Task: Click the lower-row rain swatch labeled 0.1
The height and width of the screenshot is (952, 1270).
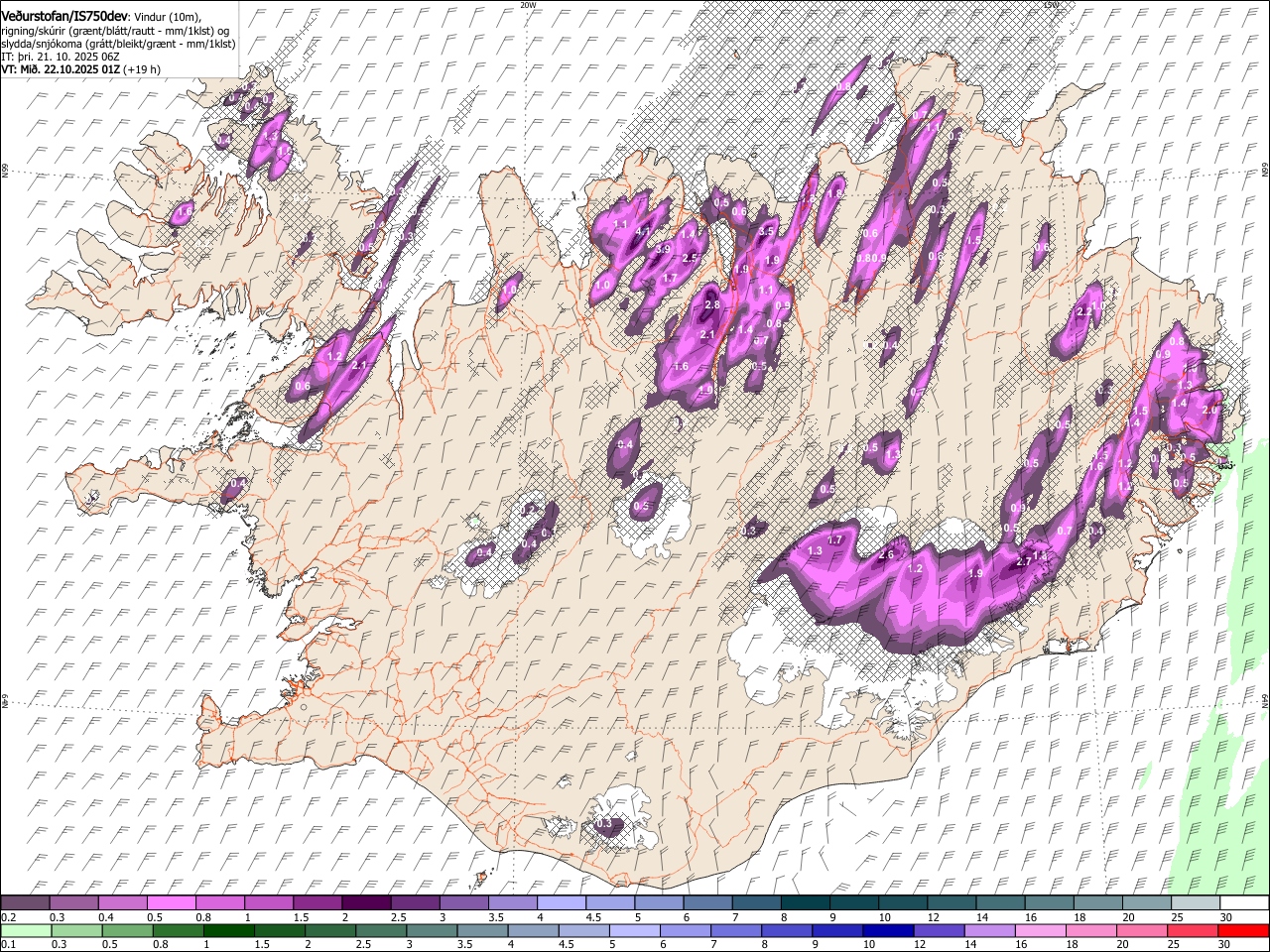Action: pos(26,931)
